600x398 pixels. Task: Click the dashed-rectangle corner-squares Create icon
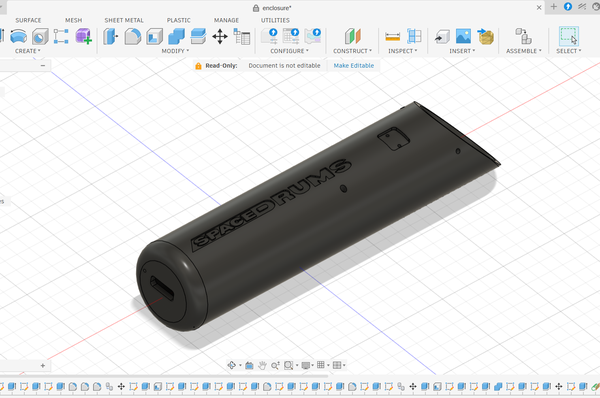pyautogui.click(x=61, y=37)
